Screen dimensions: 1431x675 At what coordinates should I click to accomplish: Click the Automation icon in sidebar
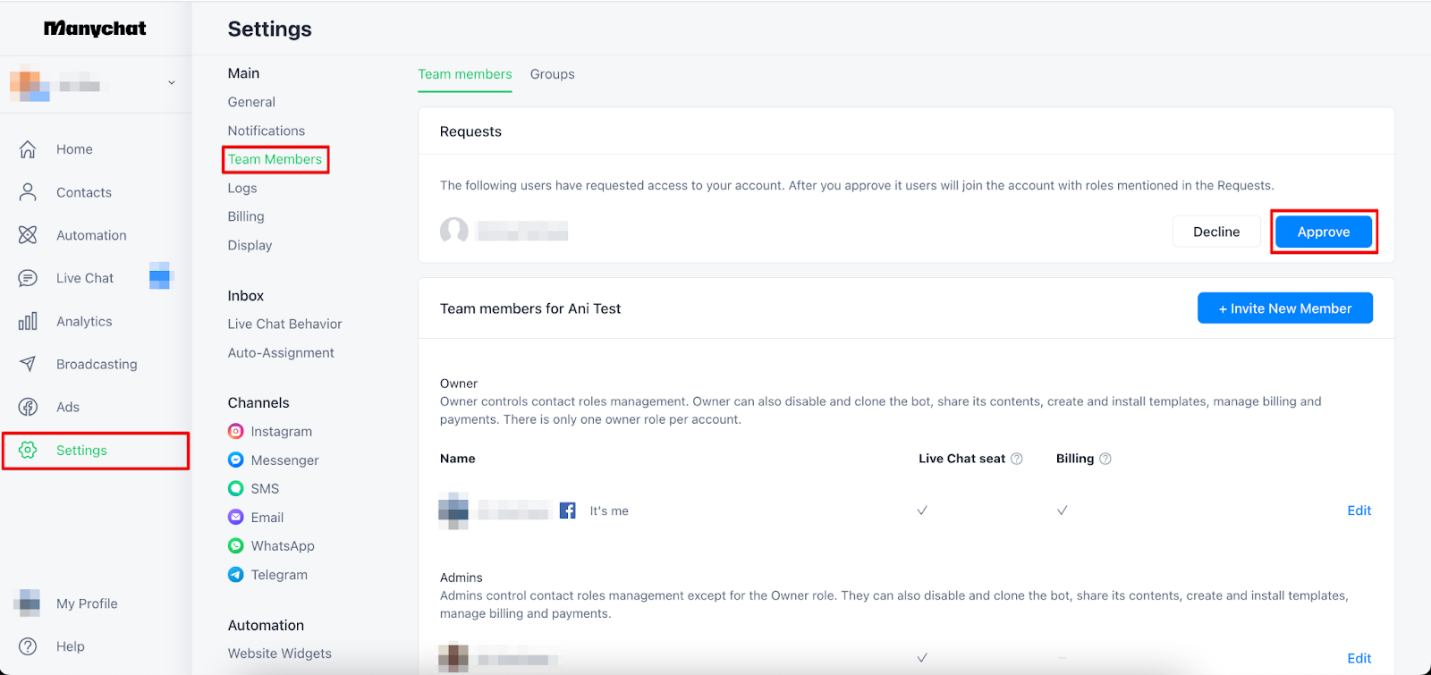coord(28,235)
